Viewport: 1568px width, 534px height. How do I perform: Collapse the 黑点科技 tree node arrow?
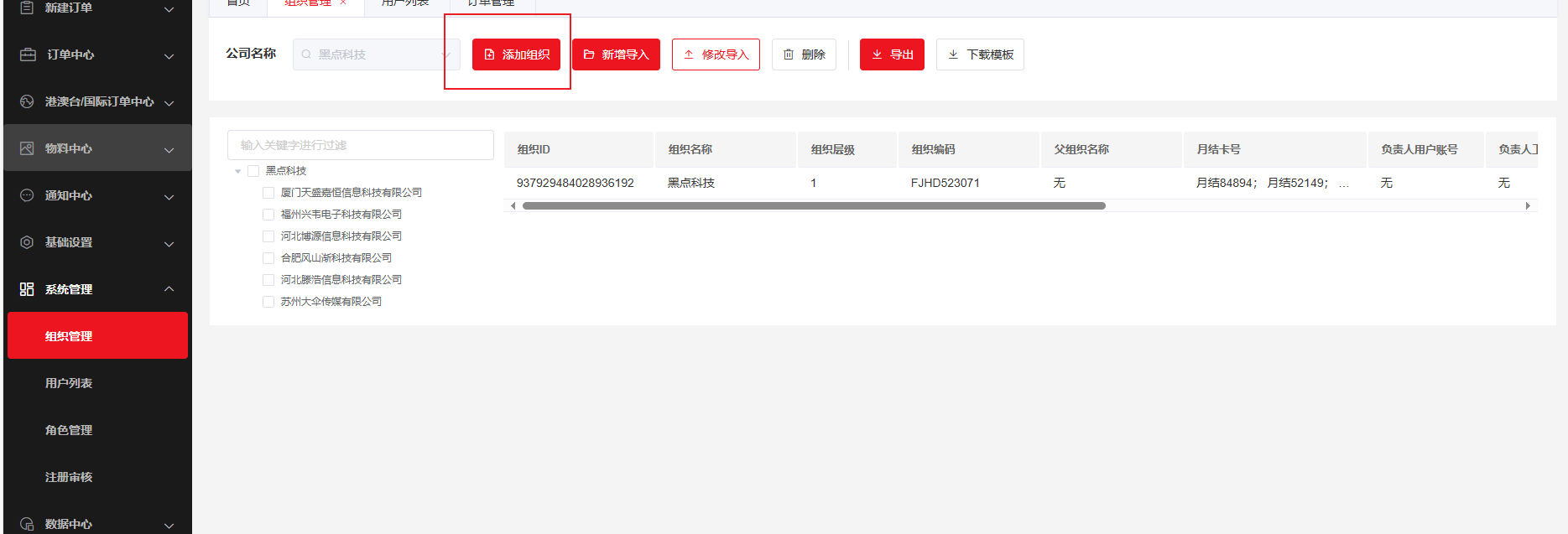(x=238, y=171)
